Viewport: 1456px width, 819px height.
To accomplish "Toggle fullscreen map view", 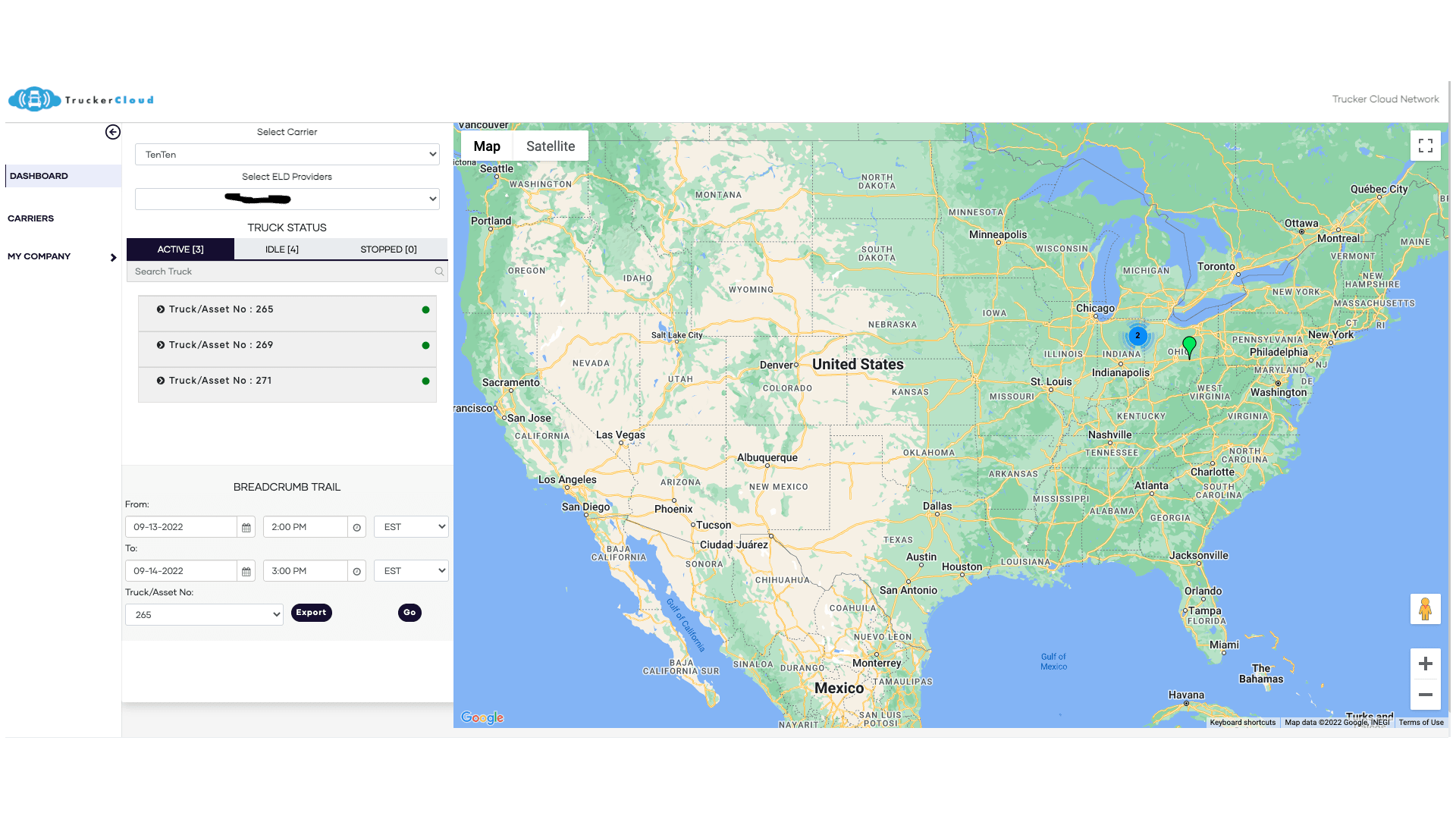I will pyautogui.click(x=1425, y=146).
